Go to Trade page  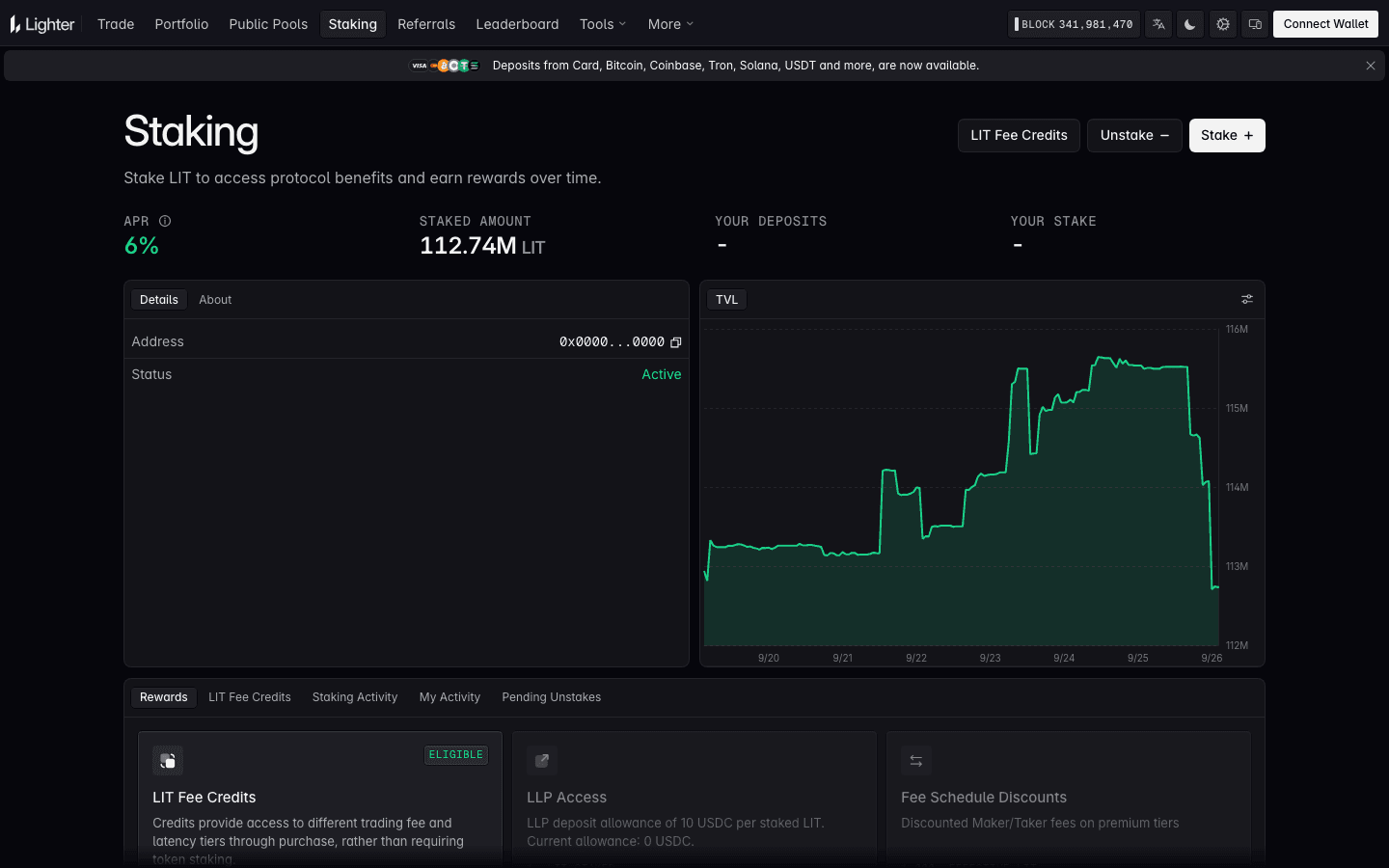click(x=116, y=24)
